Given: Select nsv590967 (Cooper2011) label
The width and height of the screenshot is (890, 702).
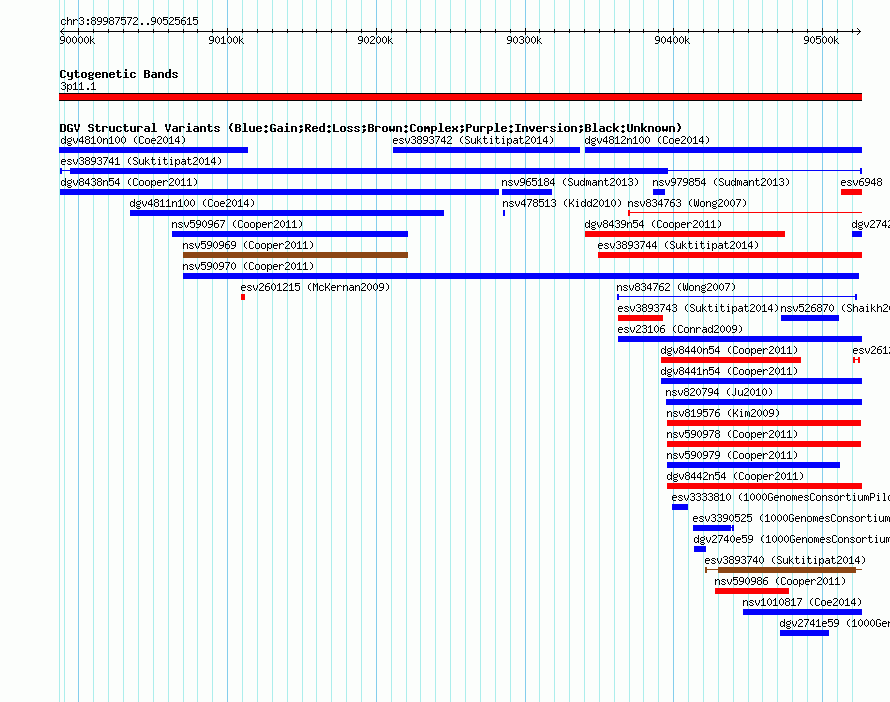Looking at the screenshot, I should 237,224.
